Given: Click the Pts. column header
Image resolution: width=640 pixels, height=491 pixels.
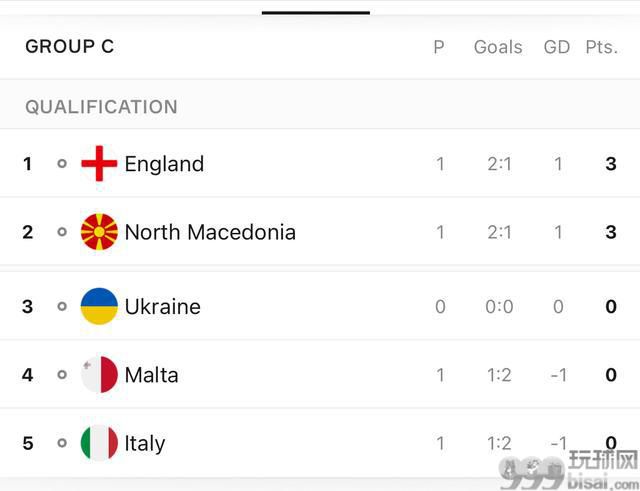Looking at the screenshot, I should tap(602, 47).
